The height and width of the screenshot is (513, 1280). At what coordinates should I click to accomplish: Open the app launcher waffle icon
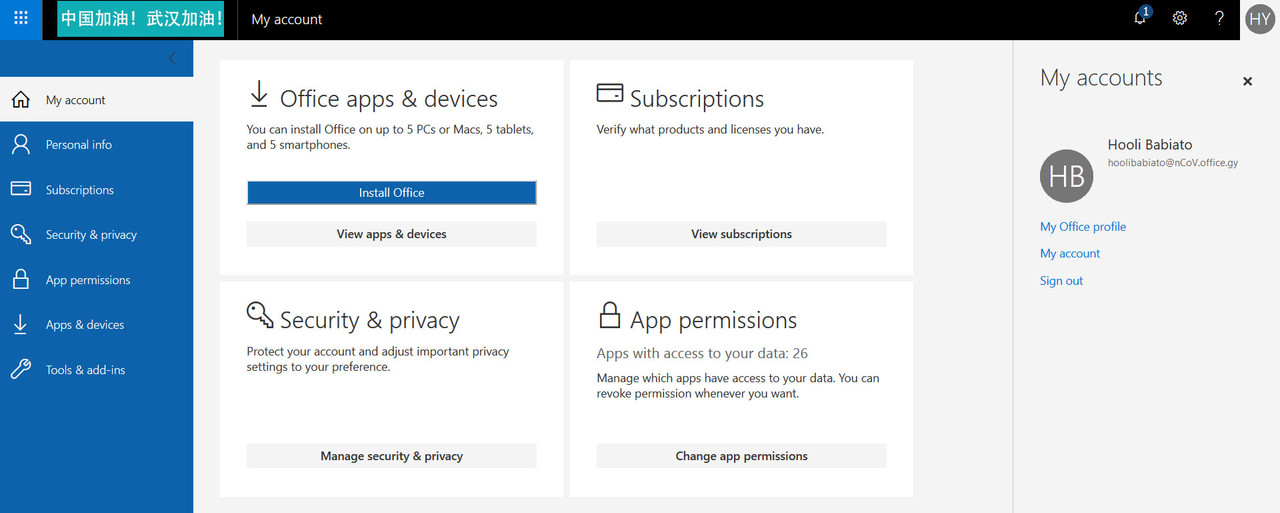21,19
